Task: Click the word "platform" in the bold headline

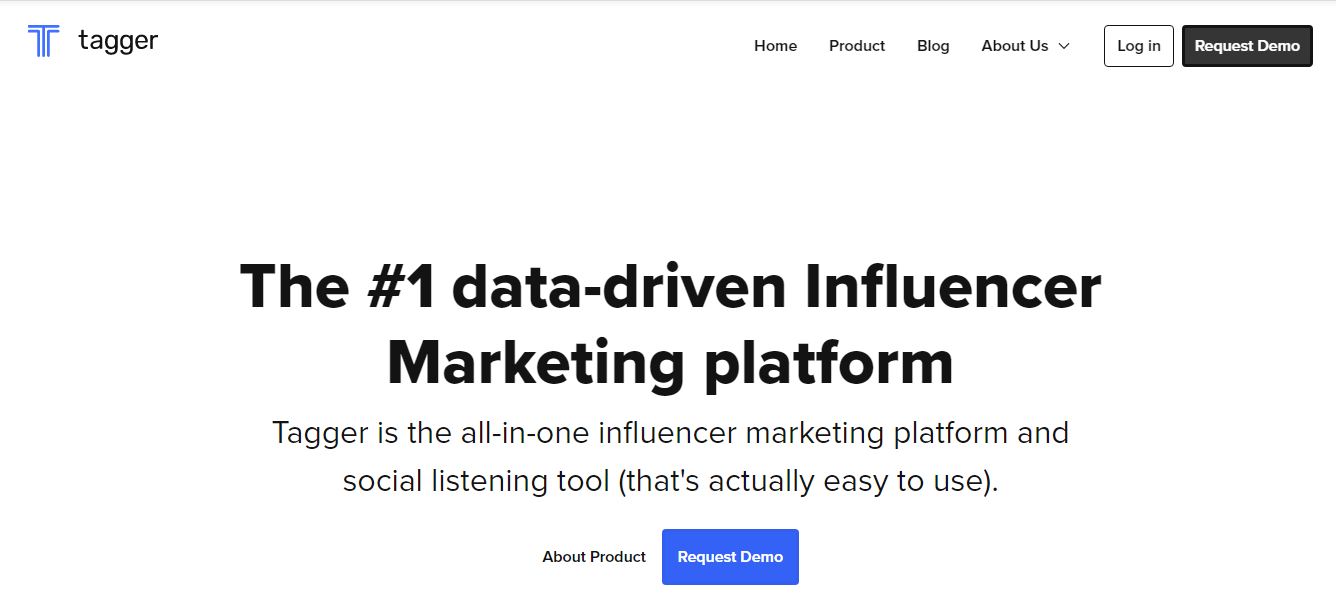Action: click(x=828, y=364)
